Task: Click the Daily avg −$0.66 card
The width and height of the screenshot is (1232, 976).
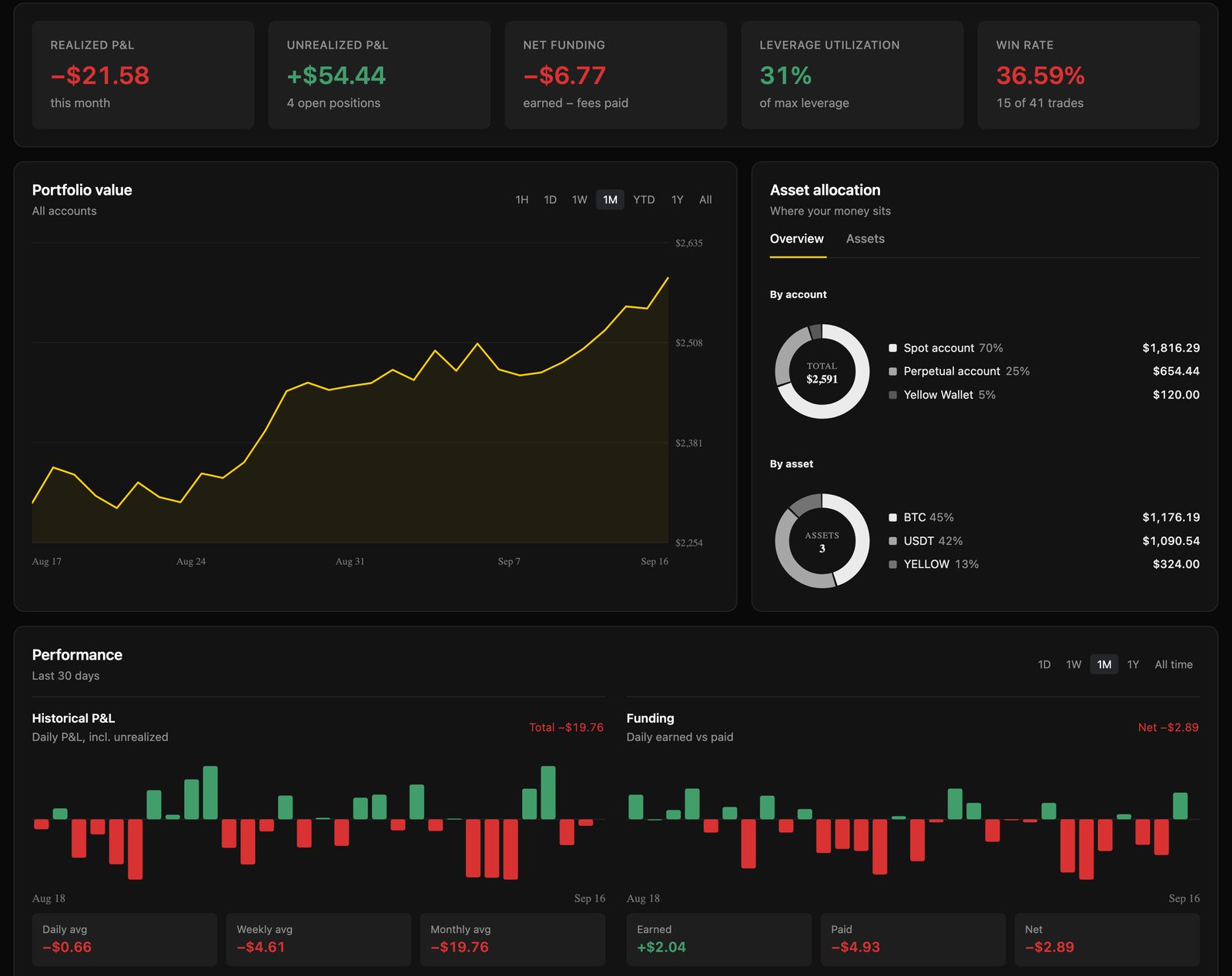Action: tap(125, 940)
